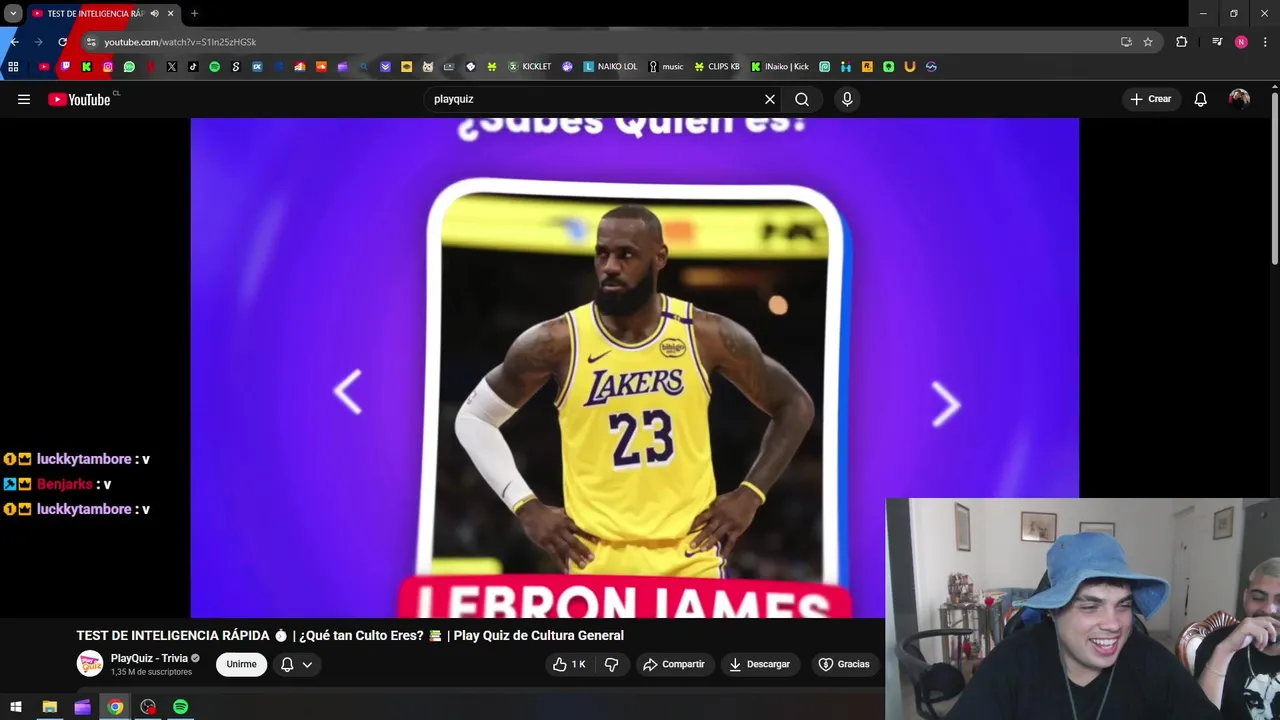The width and height of the screenshot is (1280, 720).
Task: Open the music bookmark
Action: (666, 67)
